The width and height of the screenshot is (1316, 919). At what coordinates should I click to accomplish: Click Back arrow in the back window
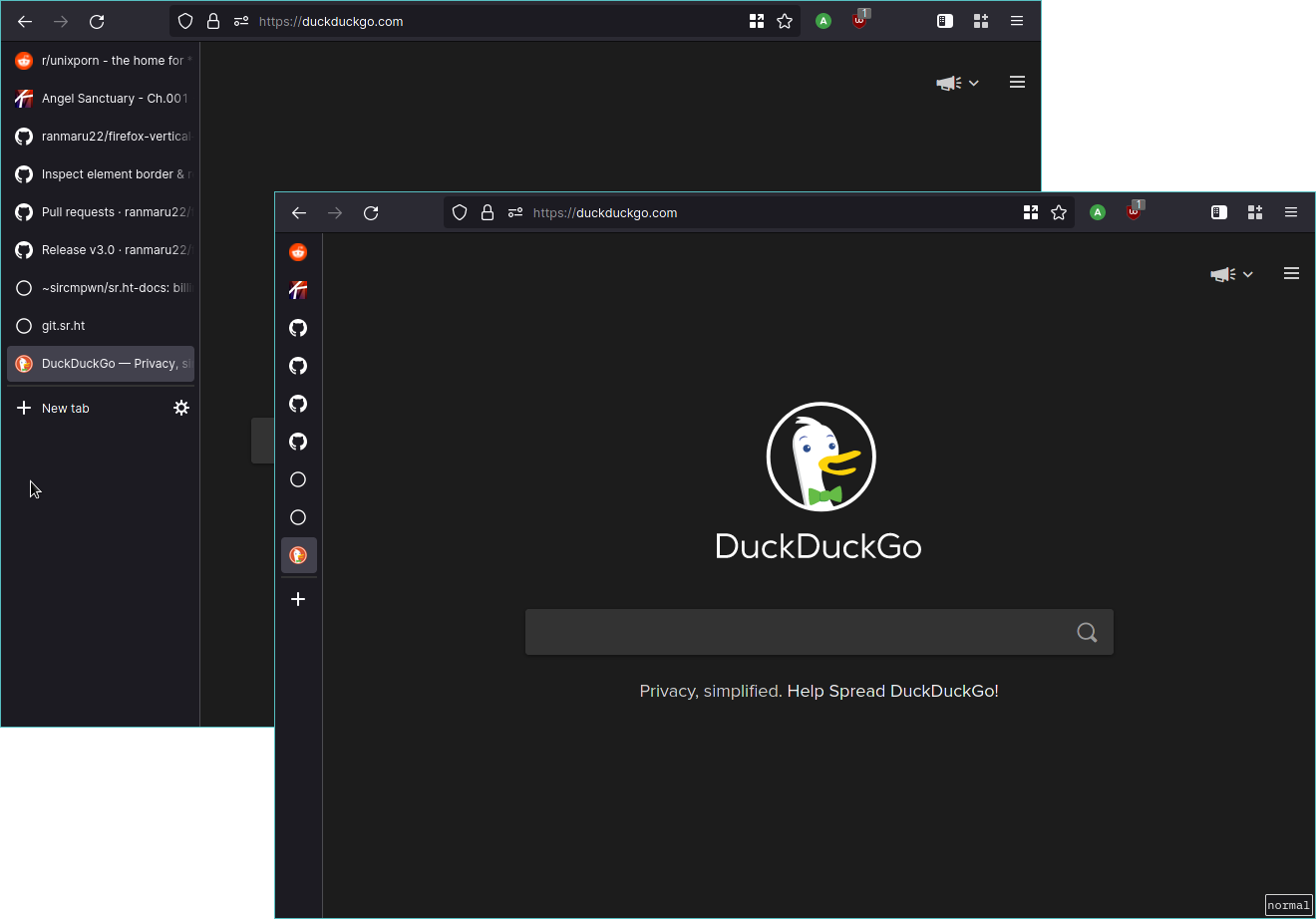pos(25,21)
